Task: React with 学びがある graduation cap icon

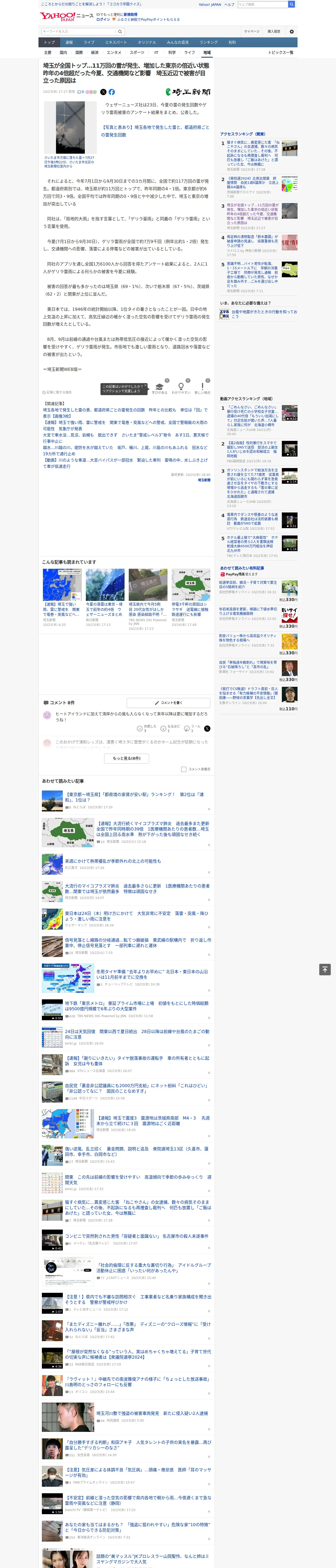Action: click(160, 387)
